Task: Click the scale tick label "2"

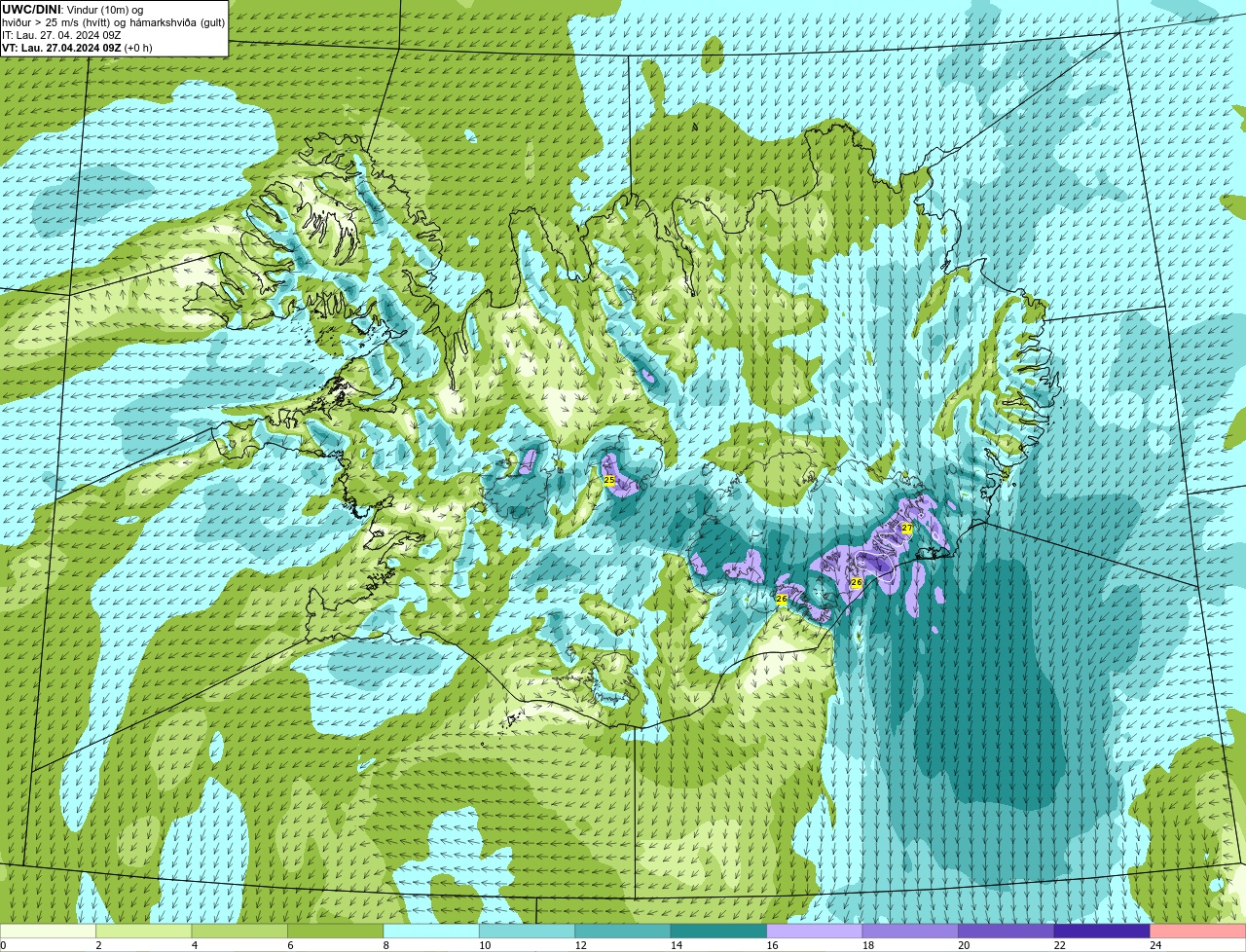Action: click(x=98, y=945)
